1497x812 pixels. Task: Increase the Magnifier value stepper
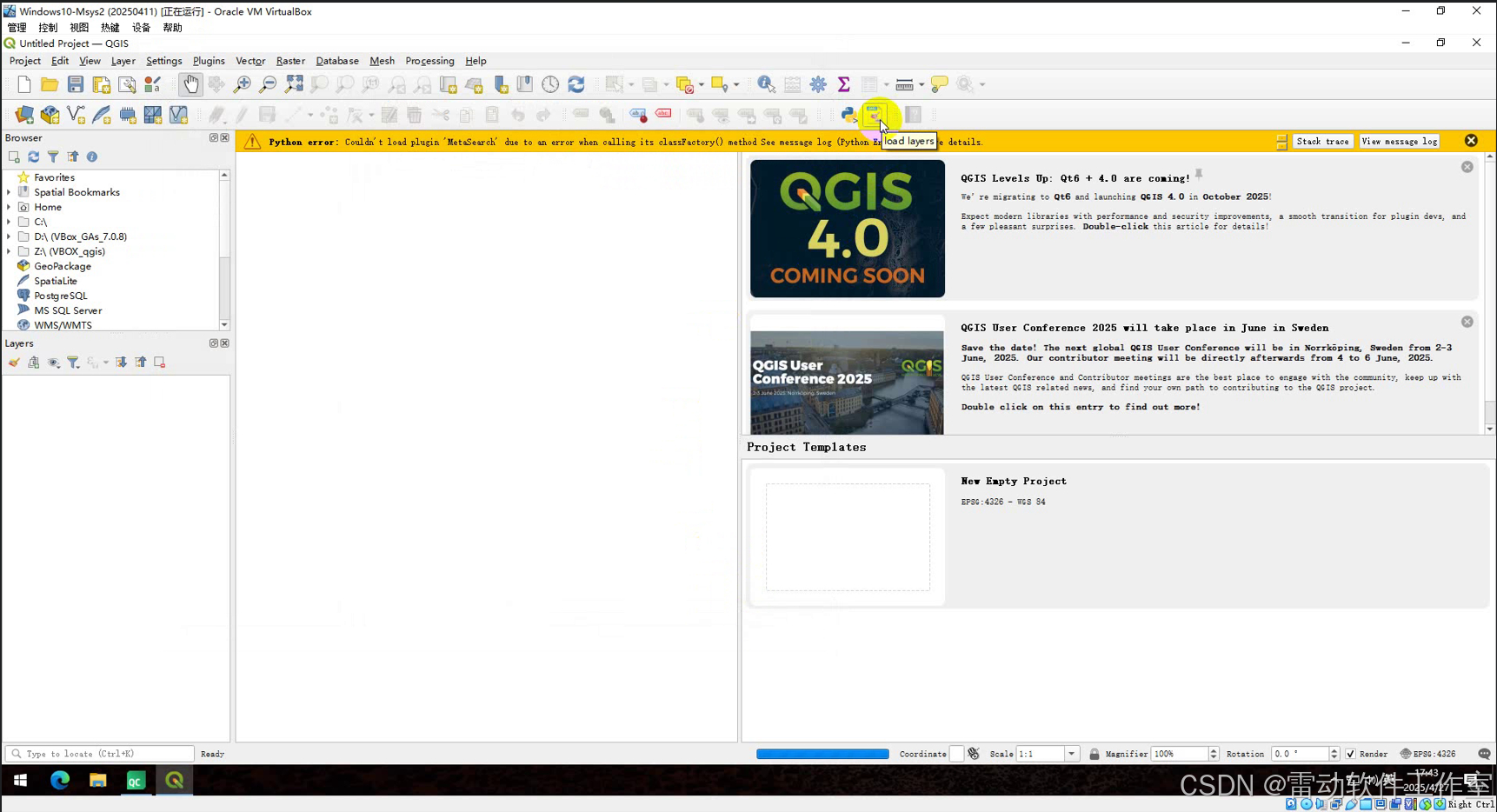tap(1214, 750)
